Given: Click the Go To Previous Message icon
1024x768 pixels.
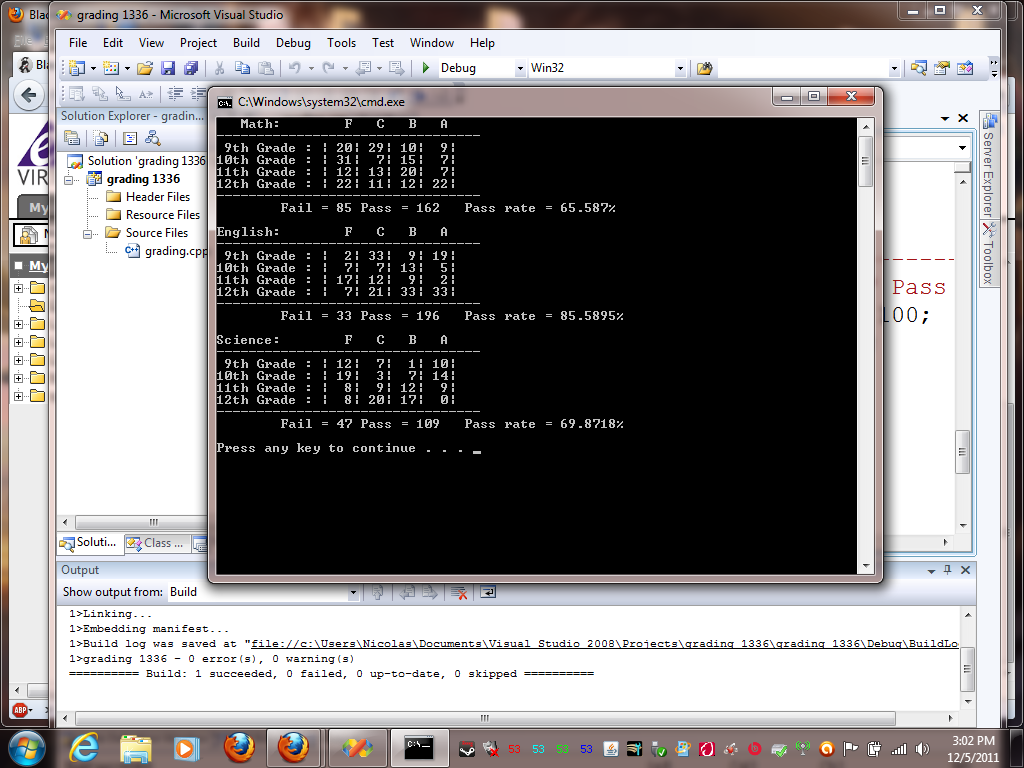Looking at the screenshot, I should 407,592.
